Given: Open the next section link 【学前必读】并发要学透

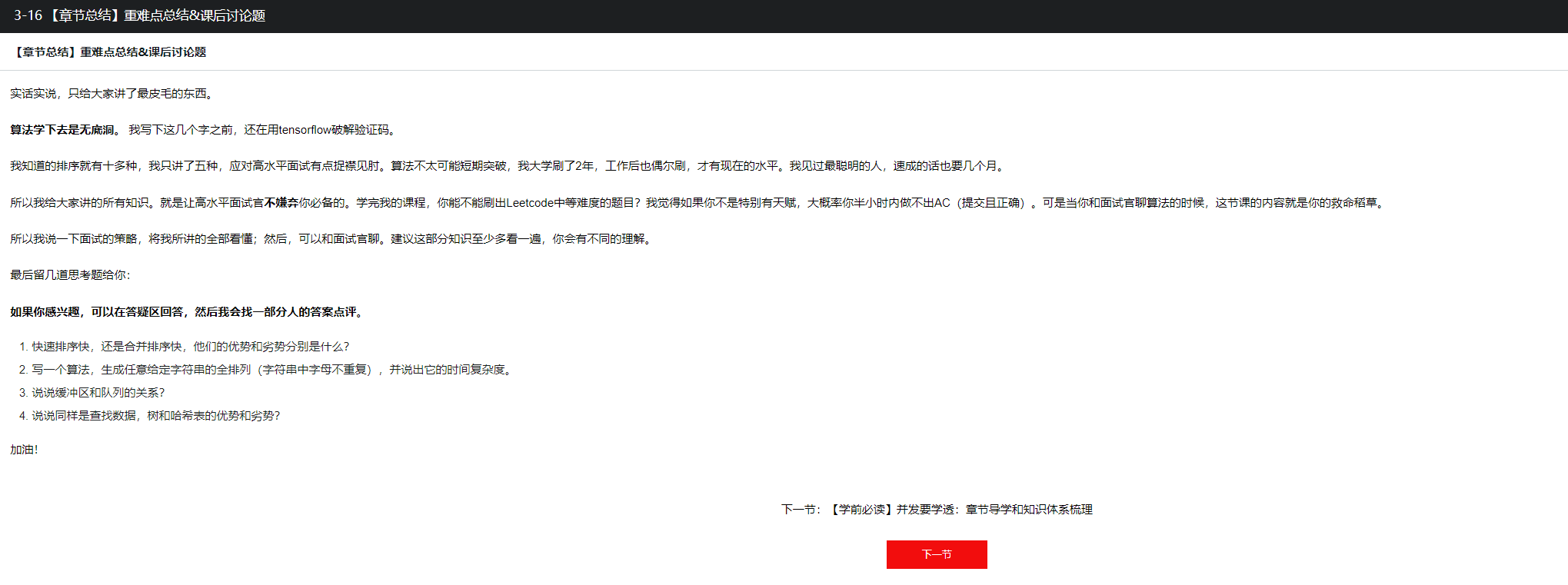Looking at the screenshot, I should coord(960,510).
